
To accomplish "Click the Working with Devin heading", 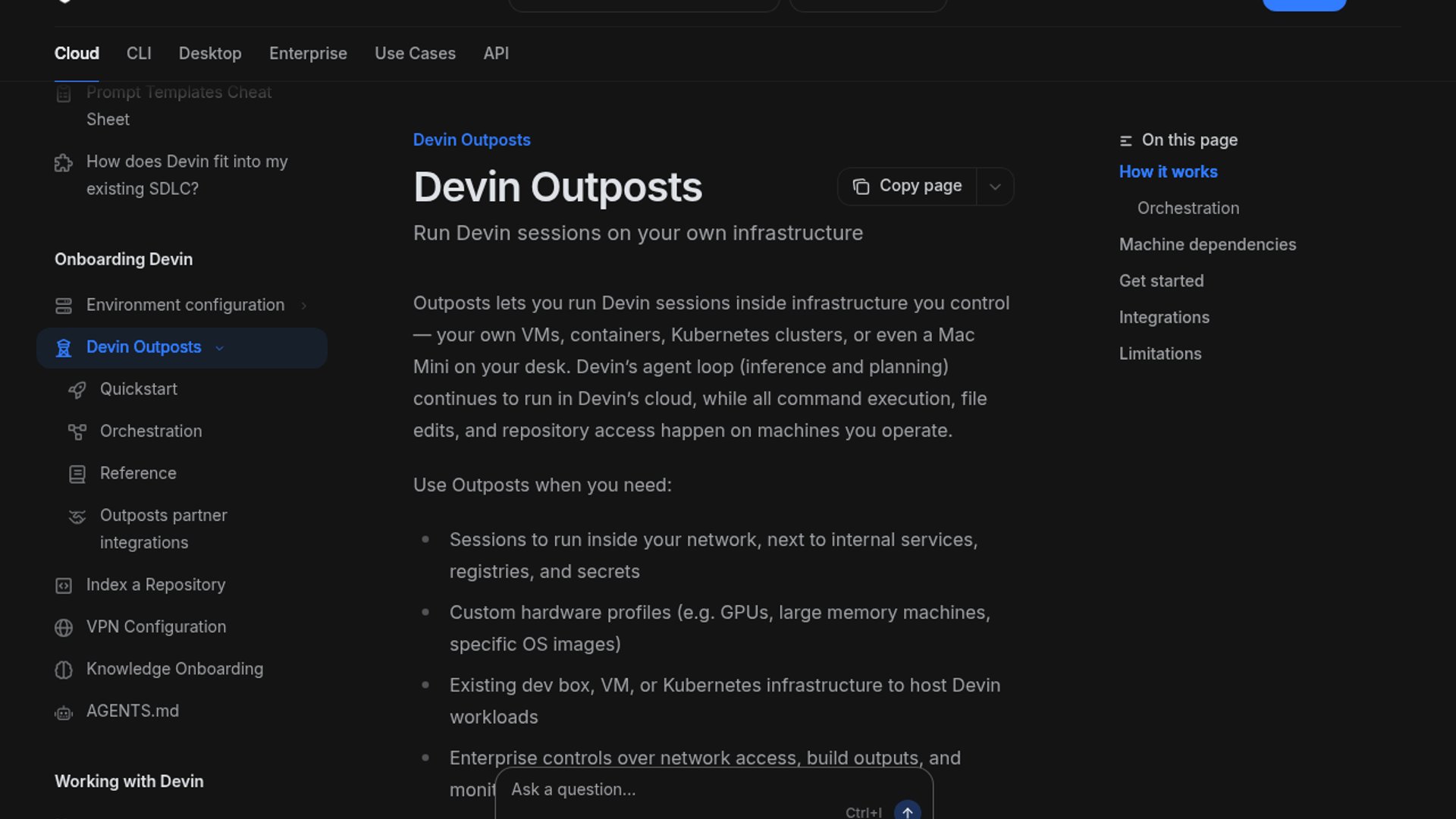I will (x=129, y=782).
